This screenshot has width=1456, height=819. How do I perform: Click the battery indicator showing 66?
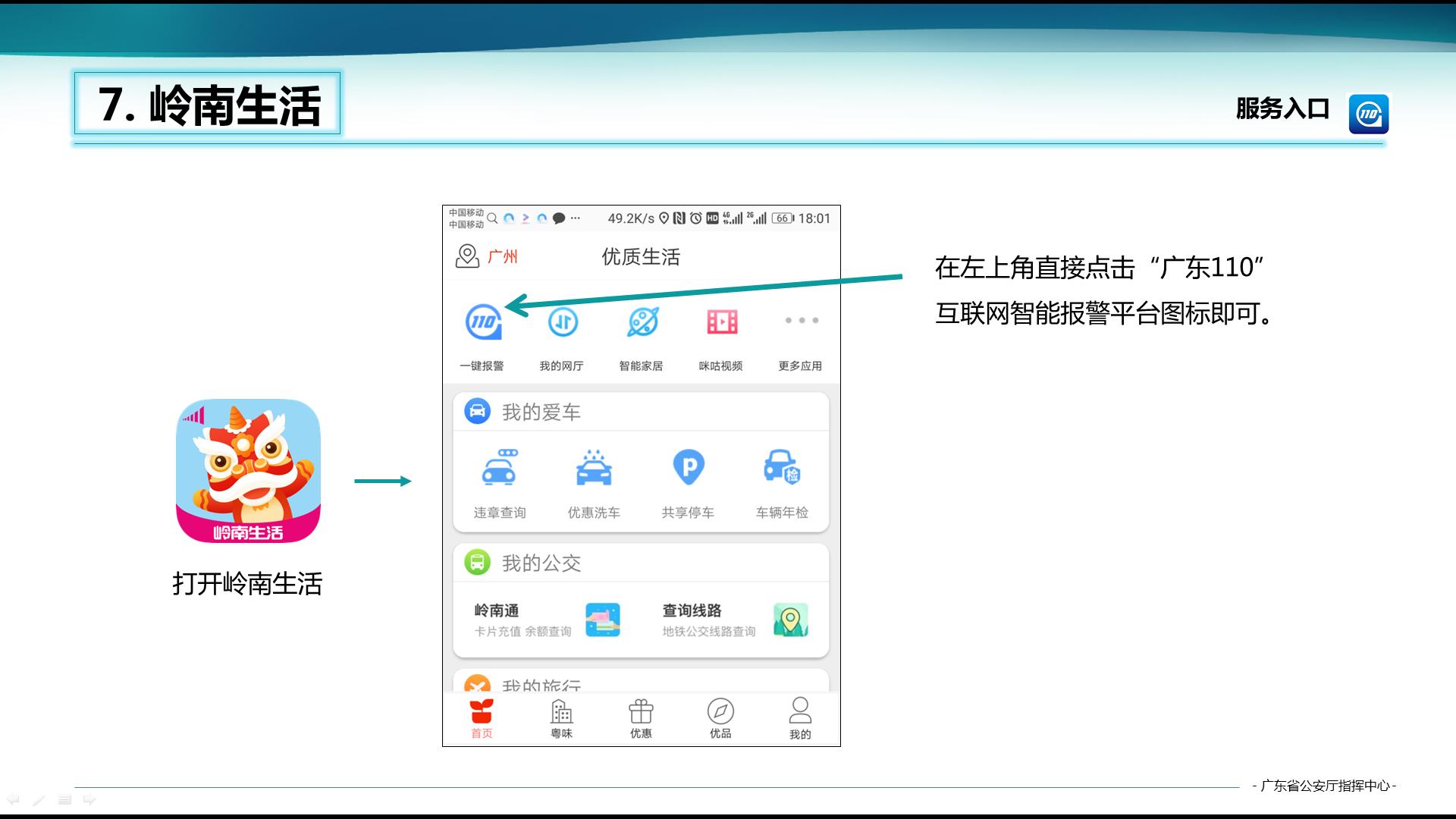(783, 218)
